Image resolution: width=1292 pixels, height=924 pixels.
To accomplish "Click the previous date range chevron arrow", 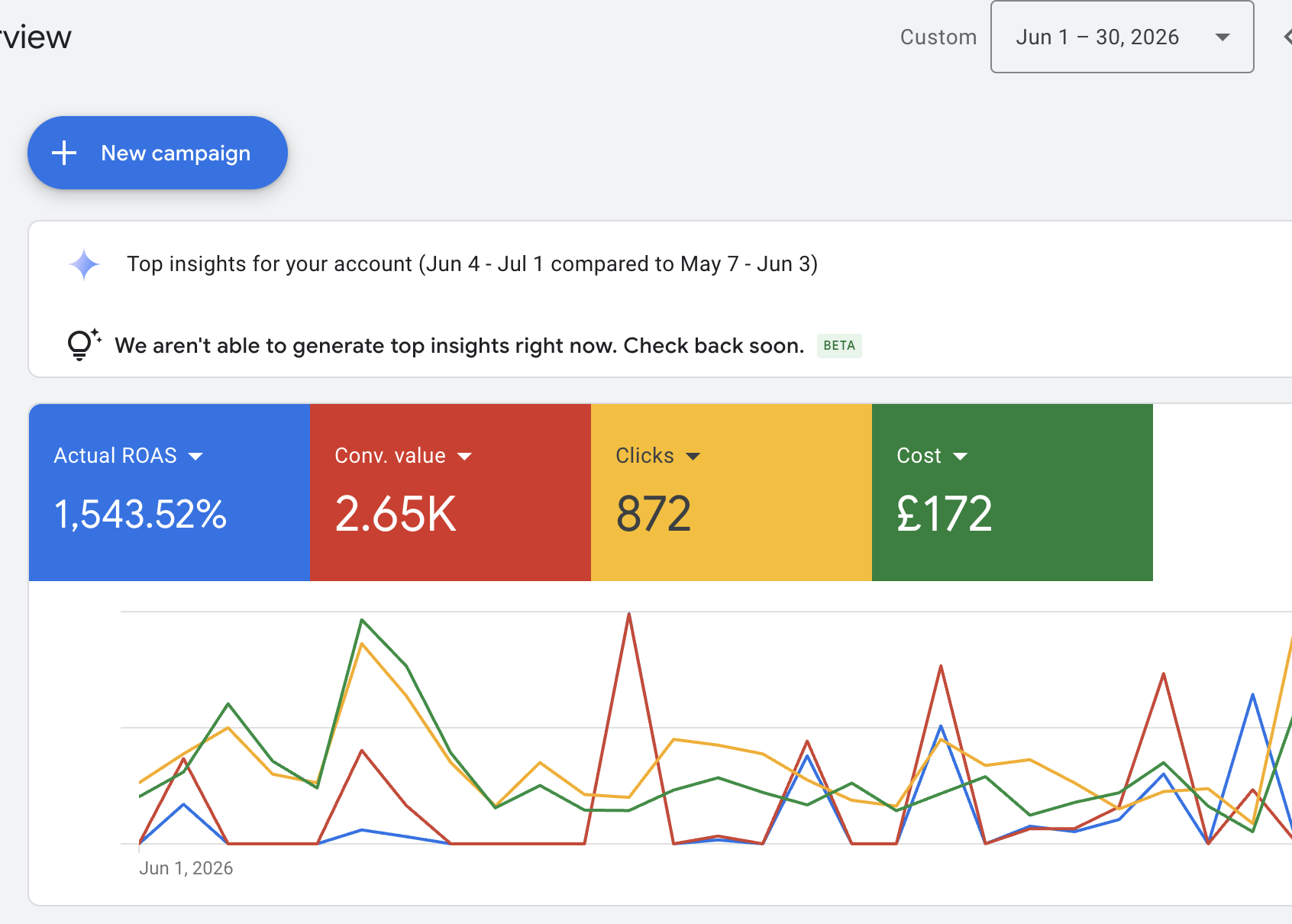I will pyautogui.click(x=1287, y=37).
